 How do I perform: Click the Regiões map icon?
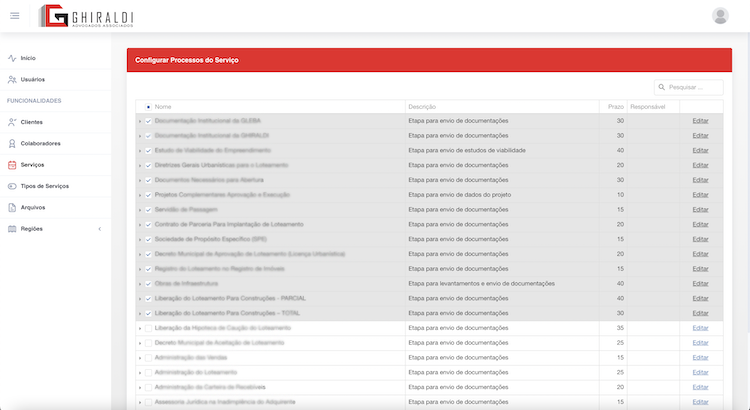12,229
